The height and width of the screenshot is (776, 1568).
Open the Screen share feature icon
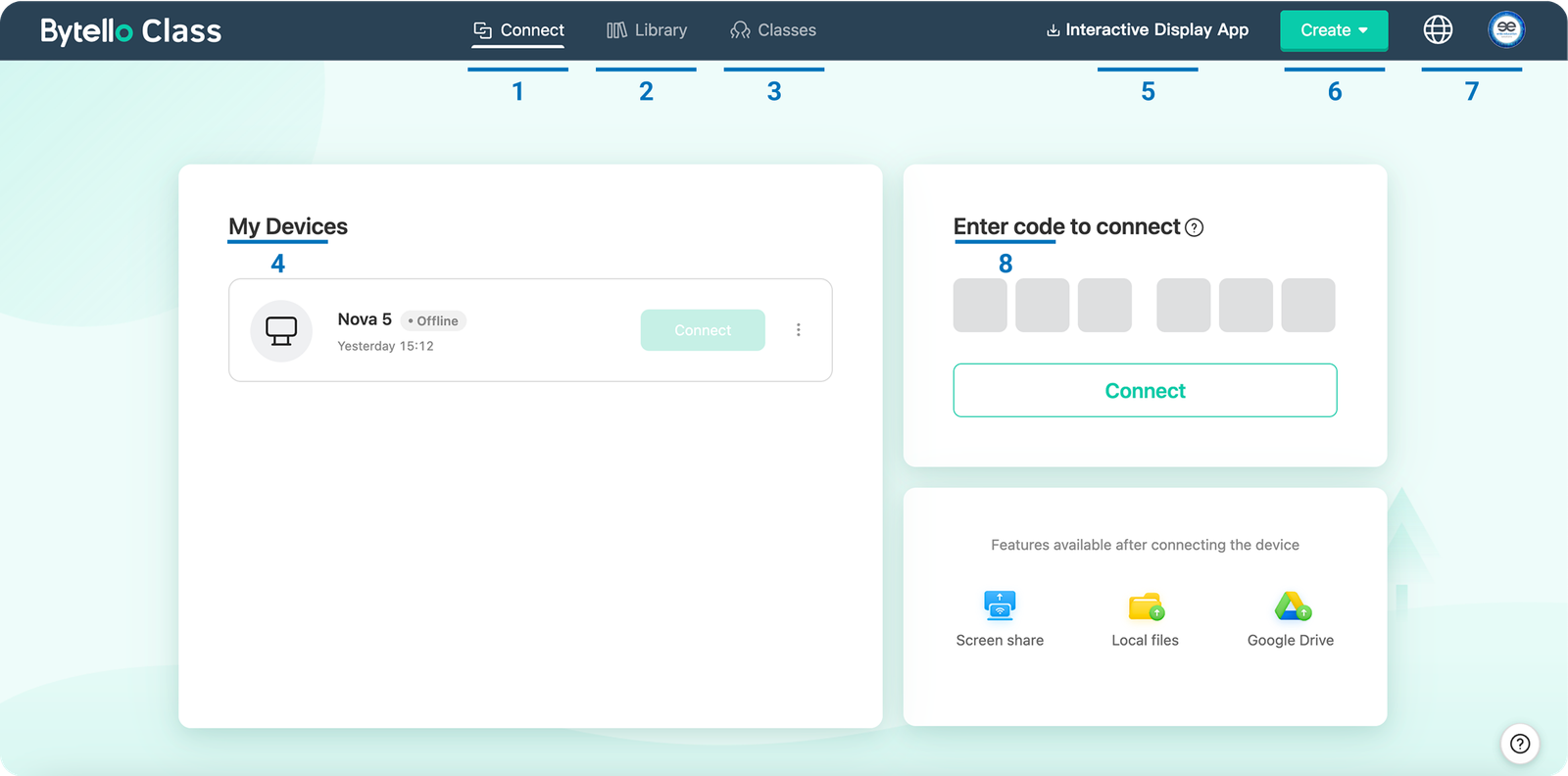click(1000, 606)
